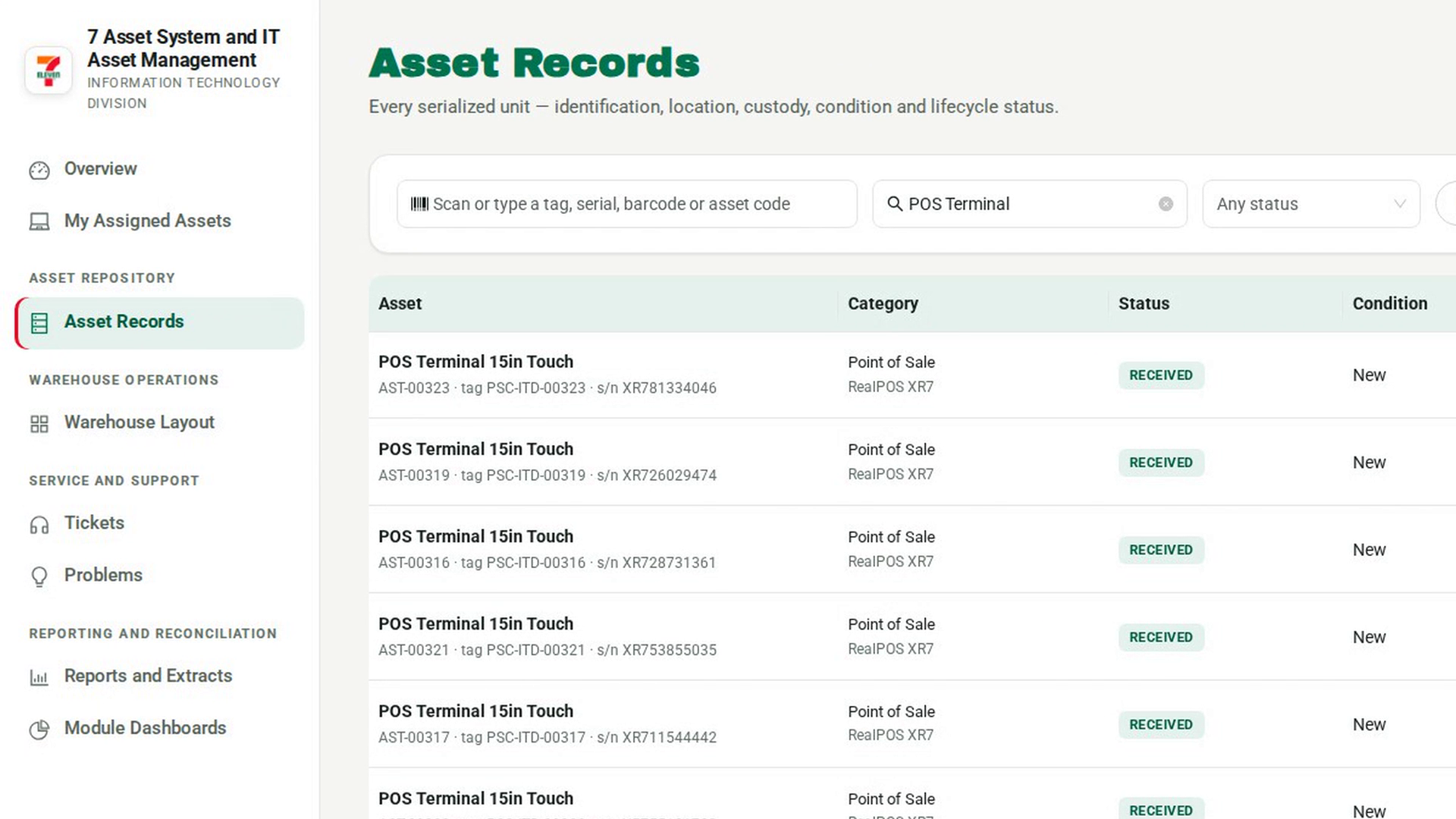The image size is (1456, 819).
Task: Select Asset Records in sidebar
Action: pyautogui.click(x=159, y=322)
